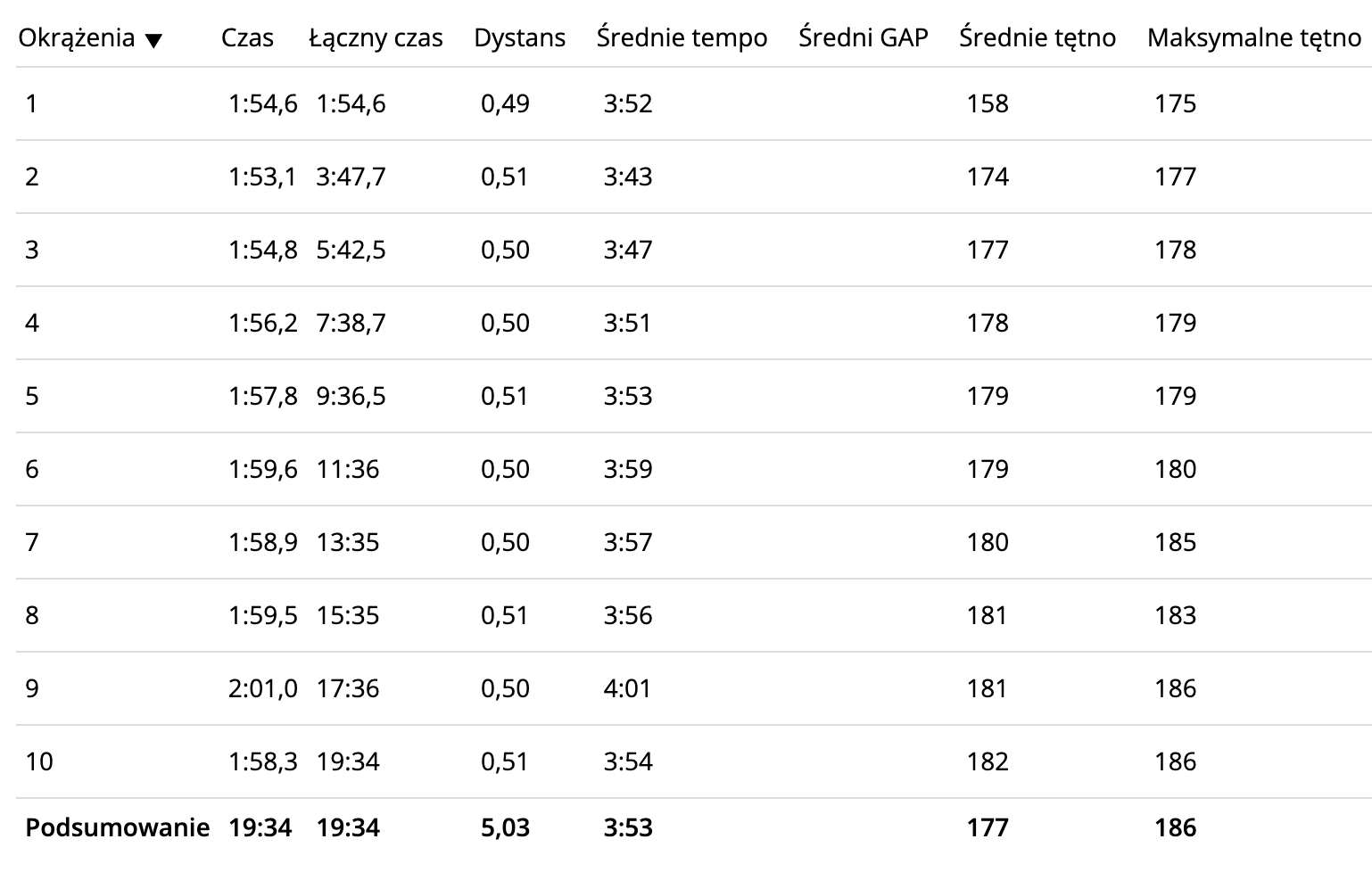This screenshot has height=872, width=1372.
Task: Select the Średnie tempo column header
Action: click(682, 38)
